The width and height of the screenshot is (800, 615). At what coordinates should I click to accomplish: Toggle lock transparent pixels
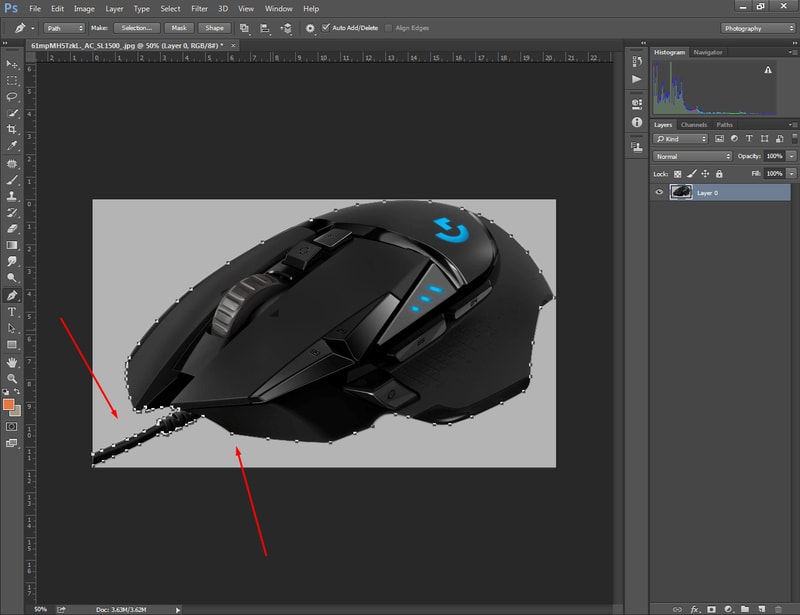(x=678, y=174)
